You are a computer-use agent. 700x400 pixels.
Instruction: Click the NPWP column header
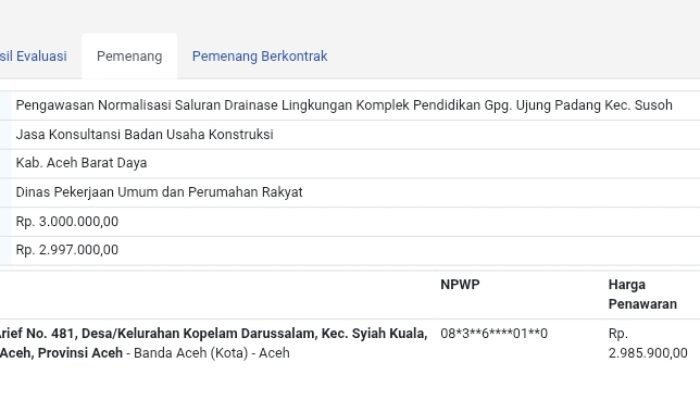coord(460,285)
